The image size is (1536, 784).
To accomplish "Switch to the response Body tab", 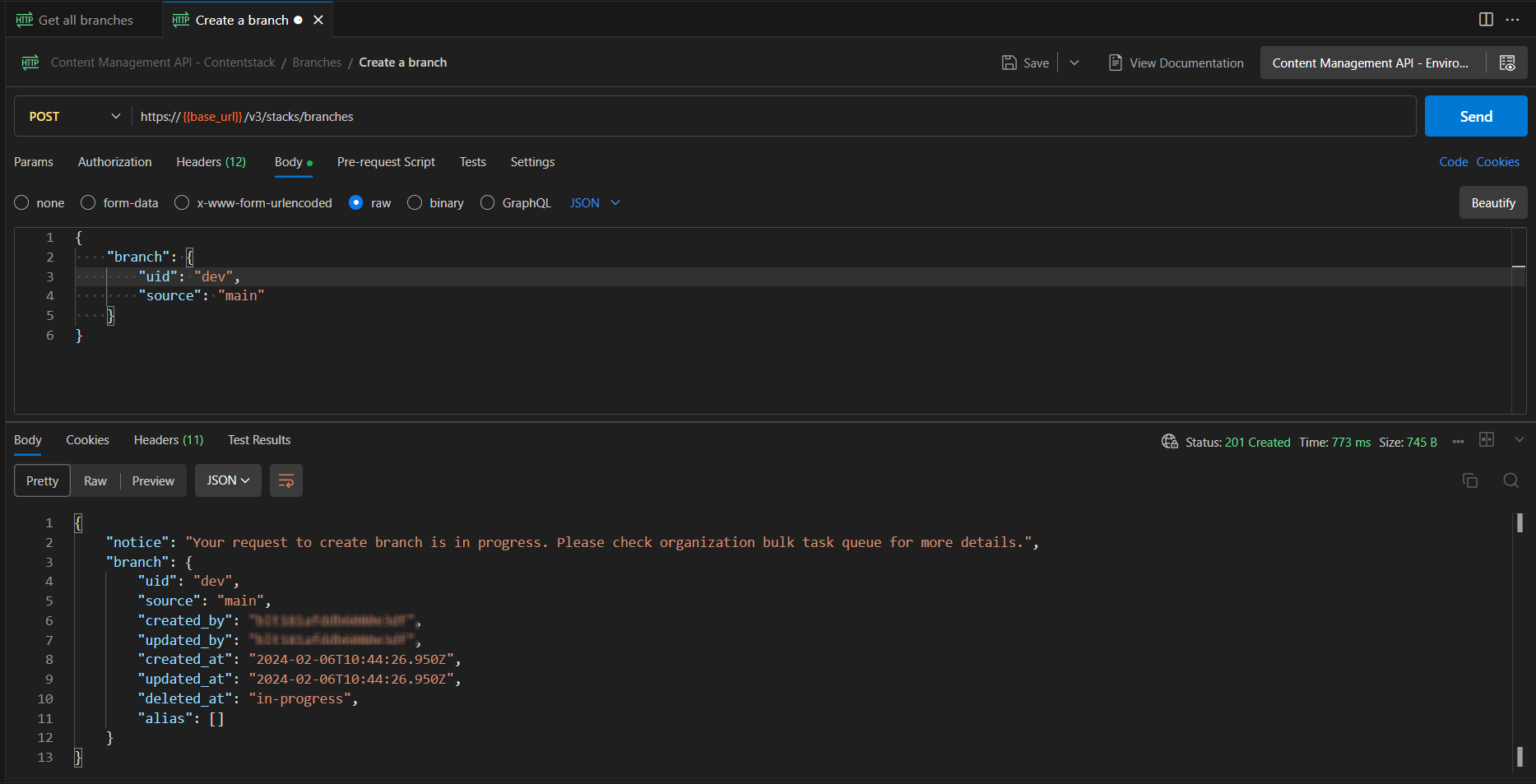I will coord(28,440).
